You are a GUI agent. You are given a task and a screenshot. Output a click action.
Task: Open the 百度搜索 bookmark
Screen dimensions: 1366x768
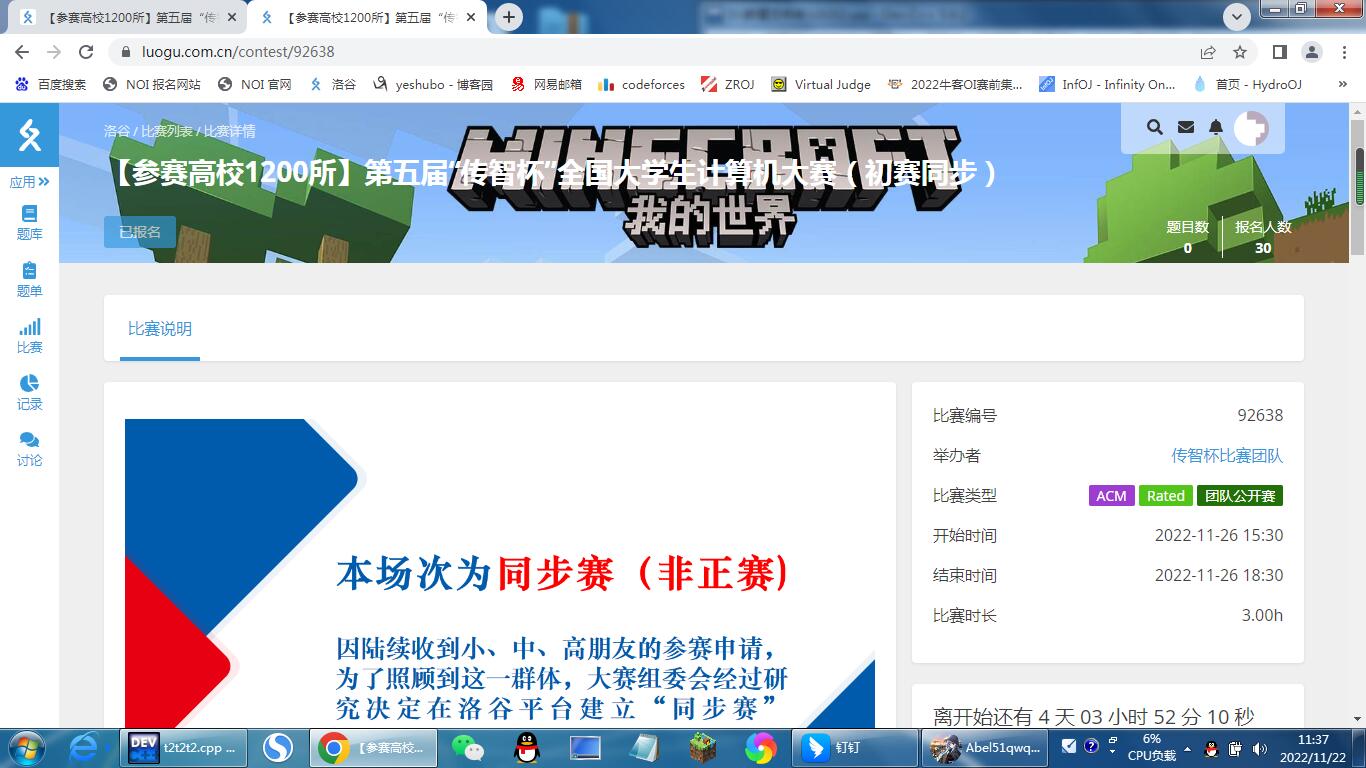pos(52,85)
